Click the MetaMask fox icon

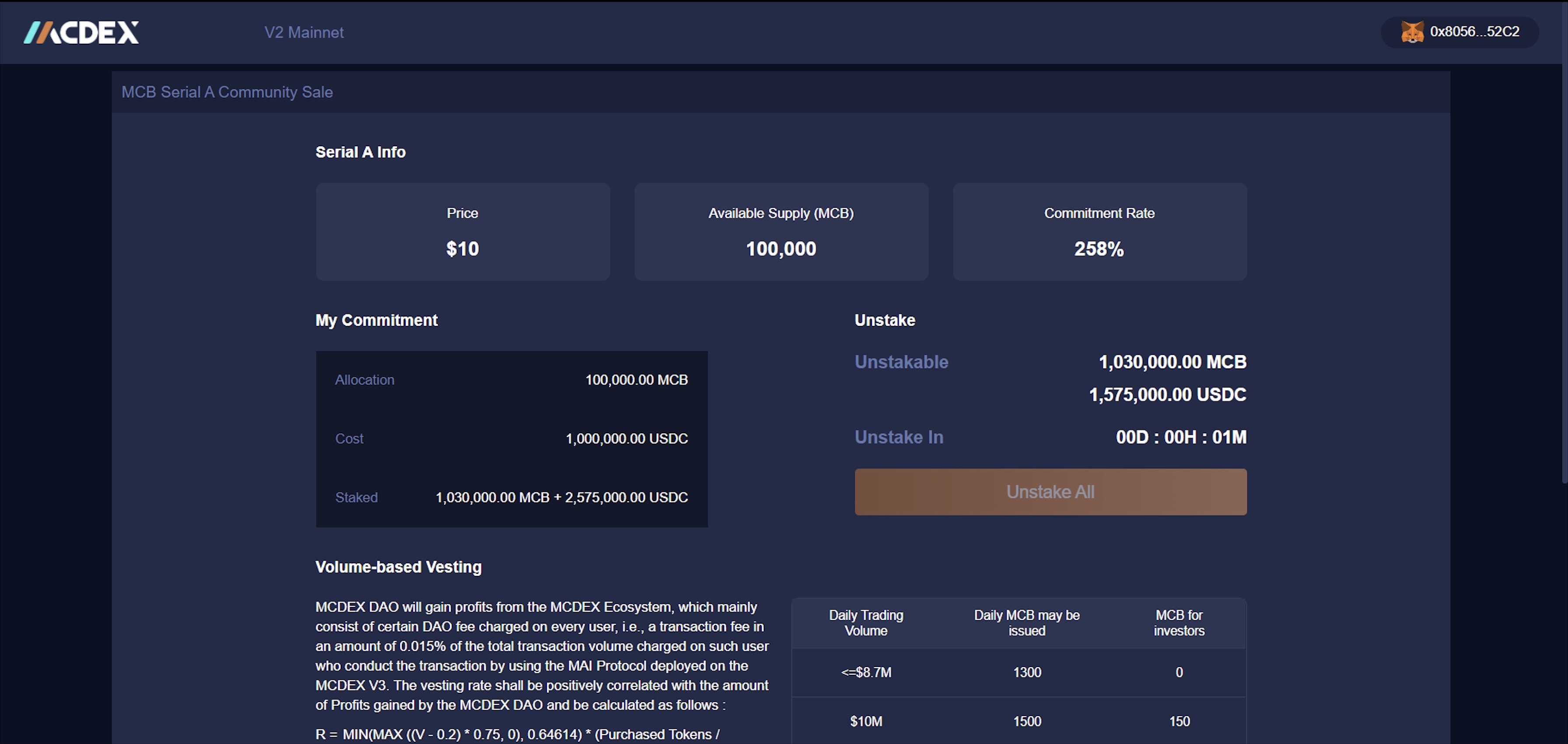[x=1411, y=32]
